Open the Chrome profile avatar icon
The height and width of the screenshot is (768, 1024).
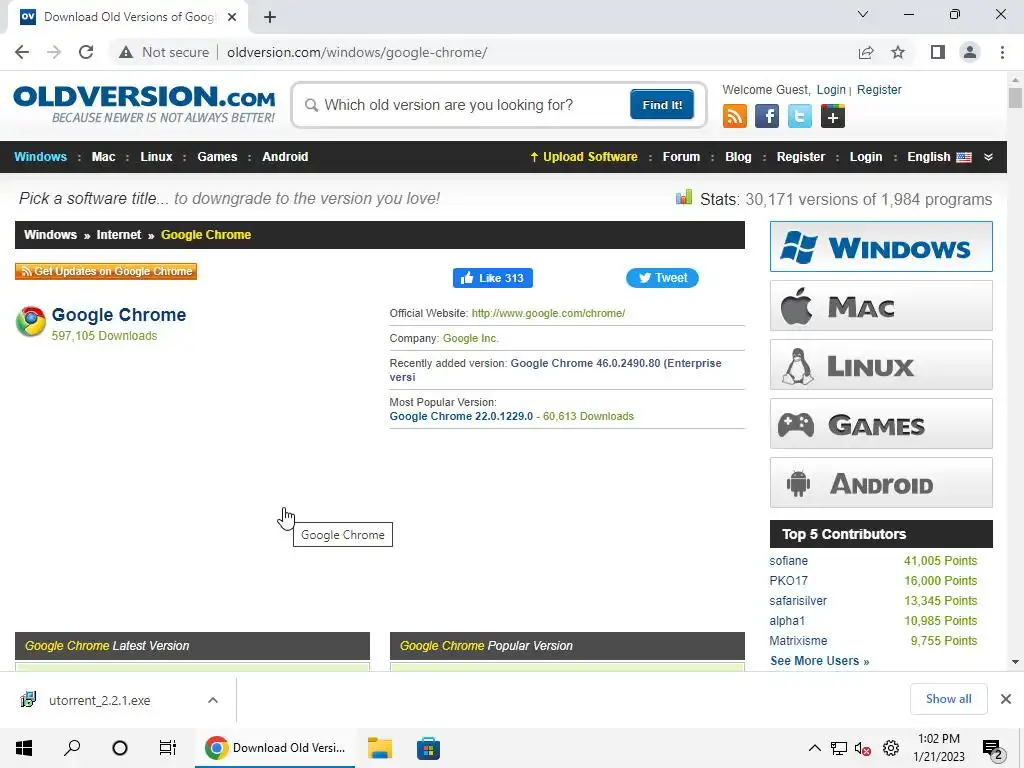(970, 52)
